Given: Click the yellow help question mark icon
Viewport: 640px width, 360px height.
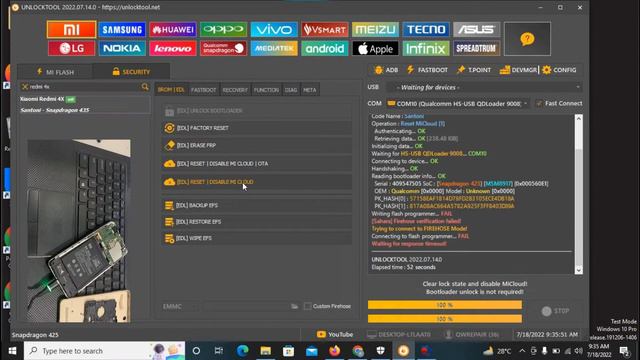Looking at the screenshot, I should tap(527, 39).
